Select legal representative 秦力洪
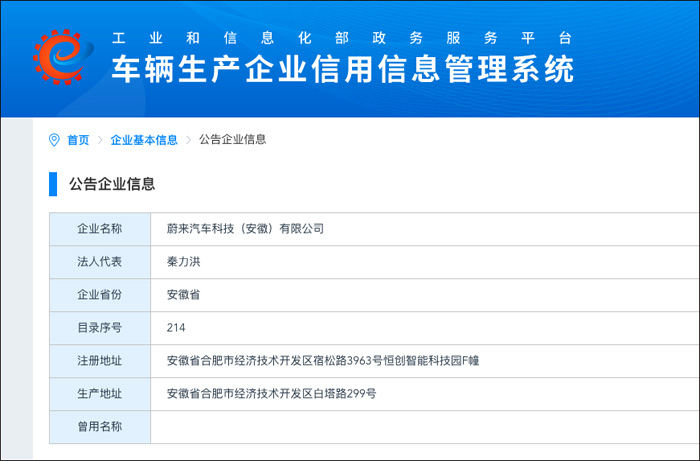This screenshot has height=461, width=700. [183, 262]
